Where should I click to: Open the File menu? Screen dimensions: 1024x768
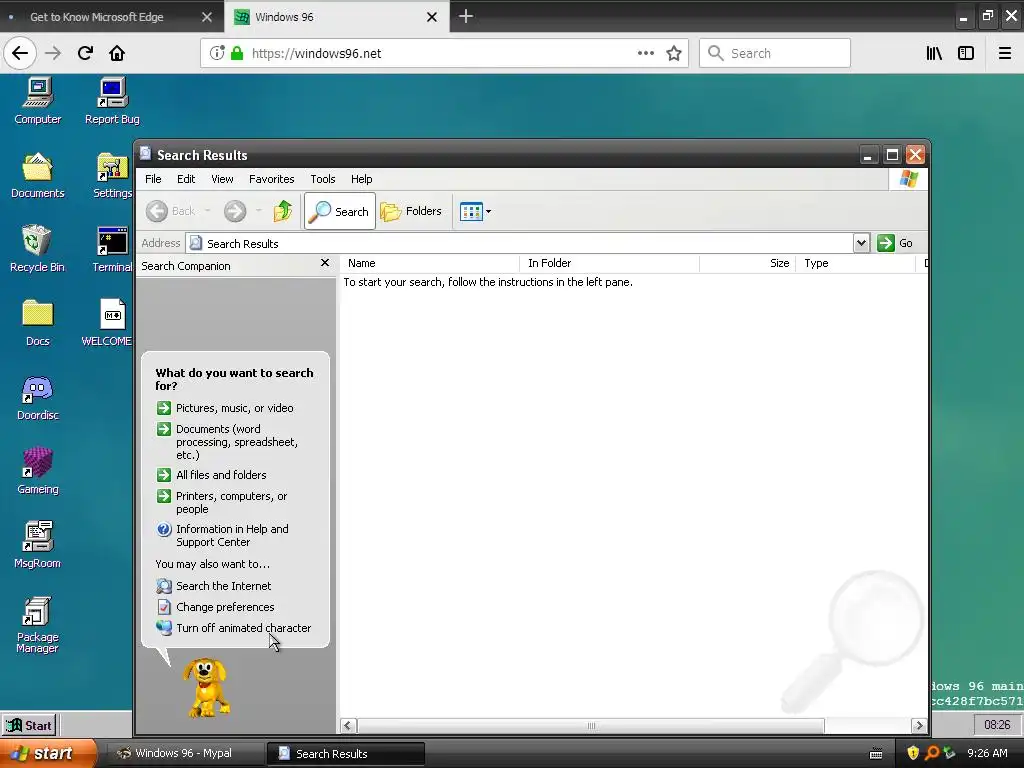153,179
